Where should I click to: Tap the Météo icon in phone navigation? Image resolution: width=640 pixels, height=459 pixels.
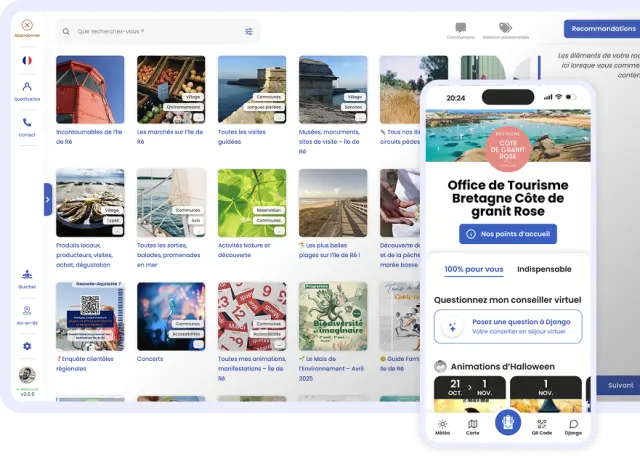(x=442, y=424)
